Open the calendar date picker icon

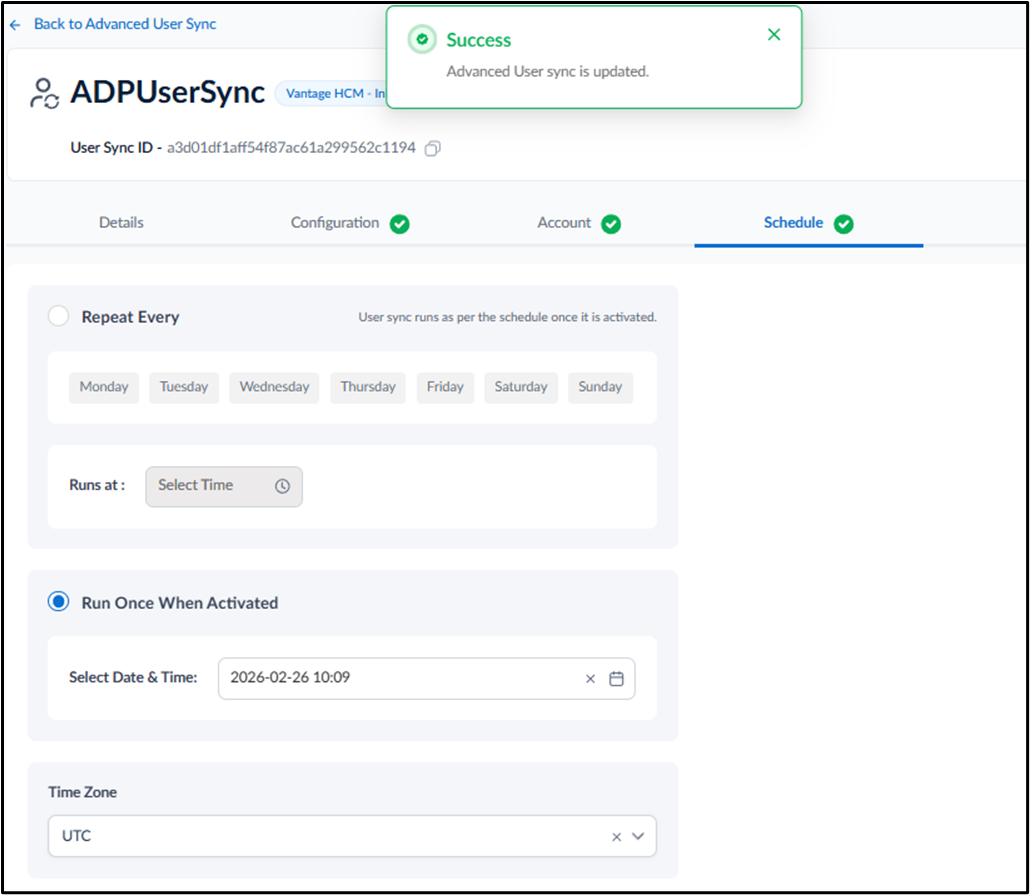[x=616, y=679]
